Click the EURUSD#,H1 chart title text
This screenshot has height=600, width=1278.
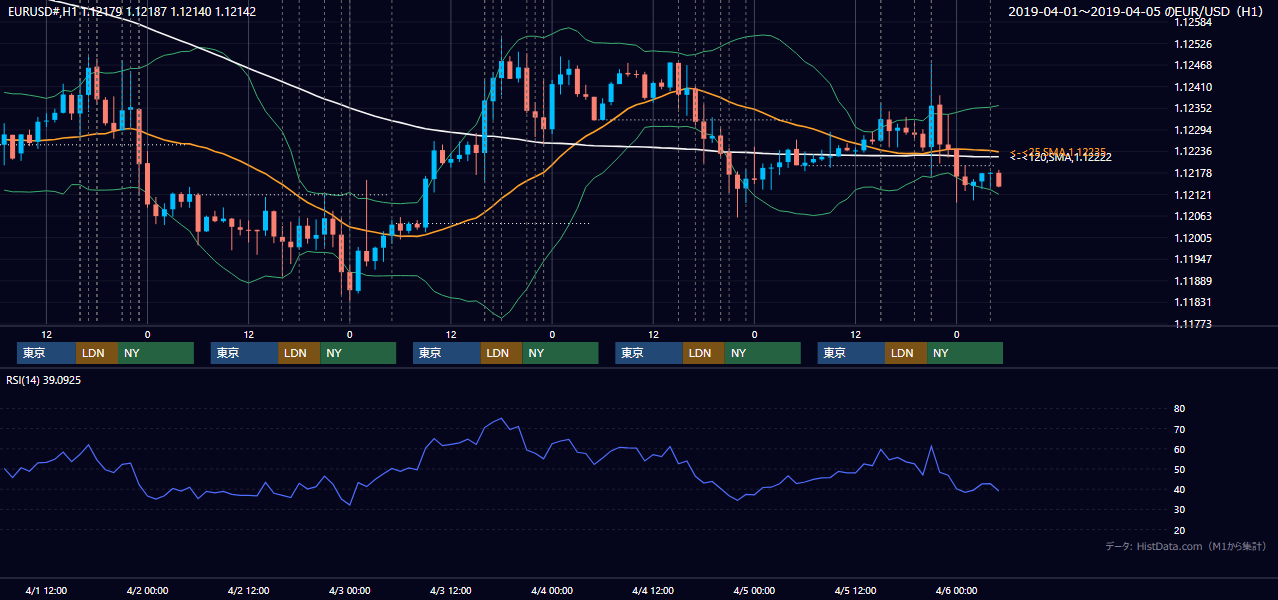(131, 12)
